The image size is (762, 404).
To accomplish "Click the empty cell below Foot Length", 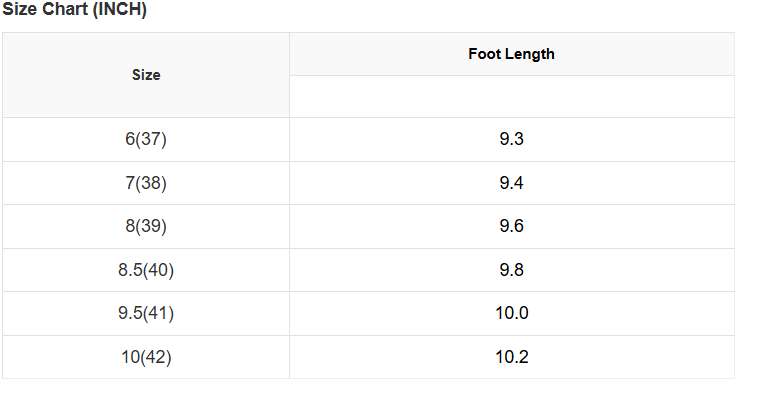I will (511, 96).
